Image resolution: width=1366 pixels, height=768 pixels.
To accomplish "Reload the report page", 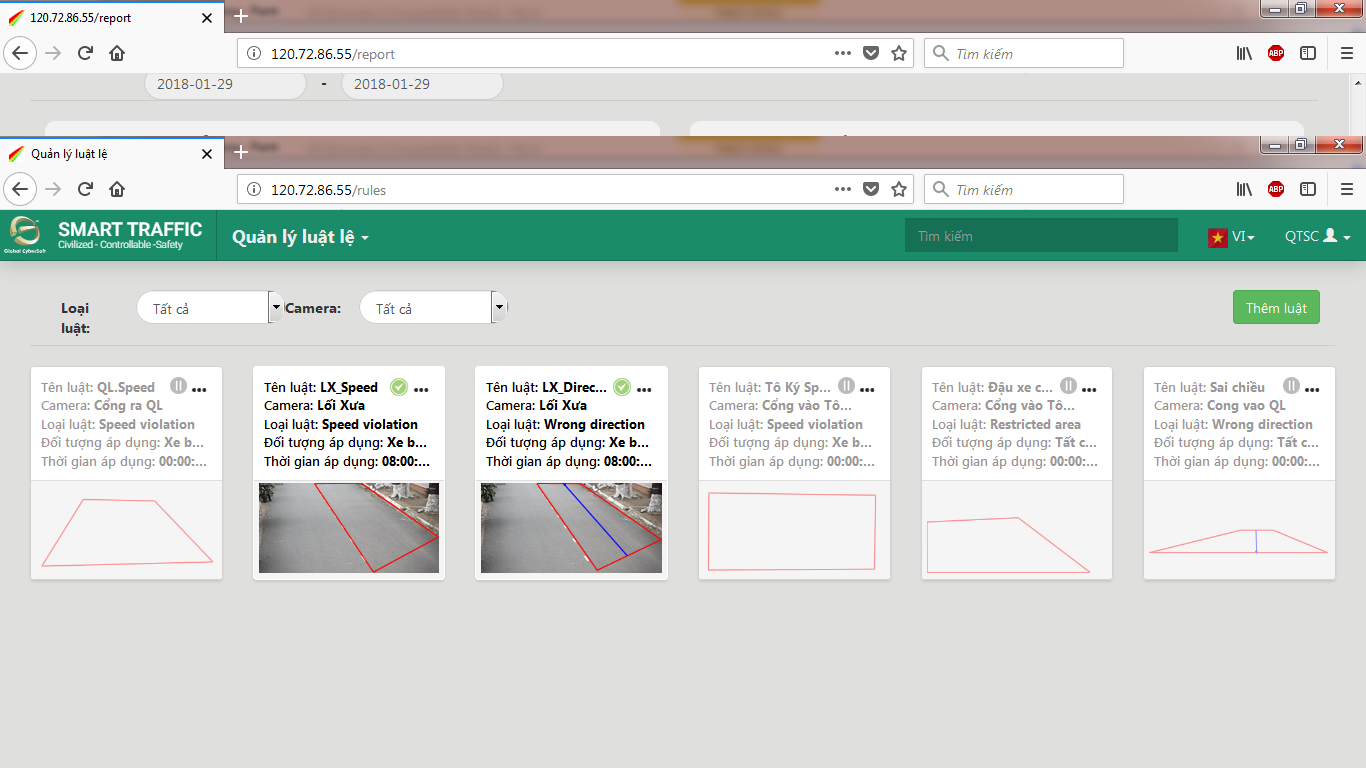I will 86,53.
